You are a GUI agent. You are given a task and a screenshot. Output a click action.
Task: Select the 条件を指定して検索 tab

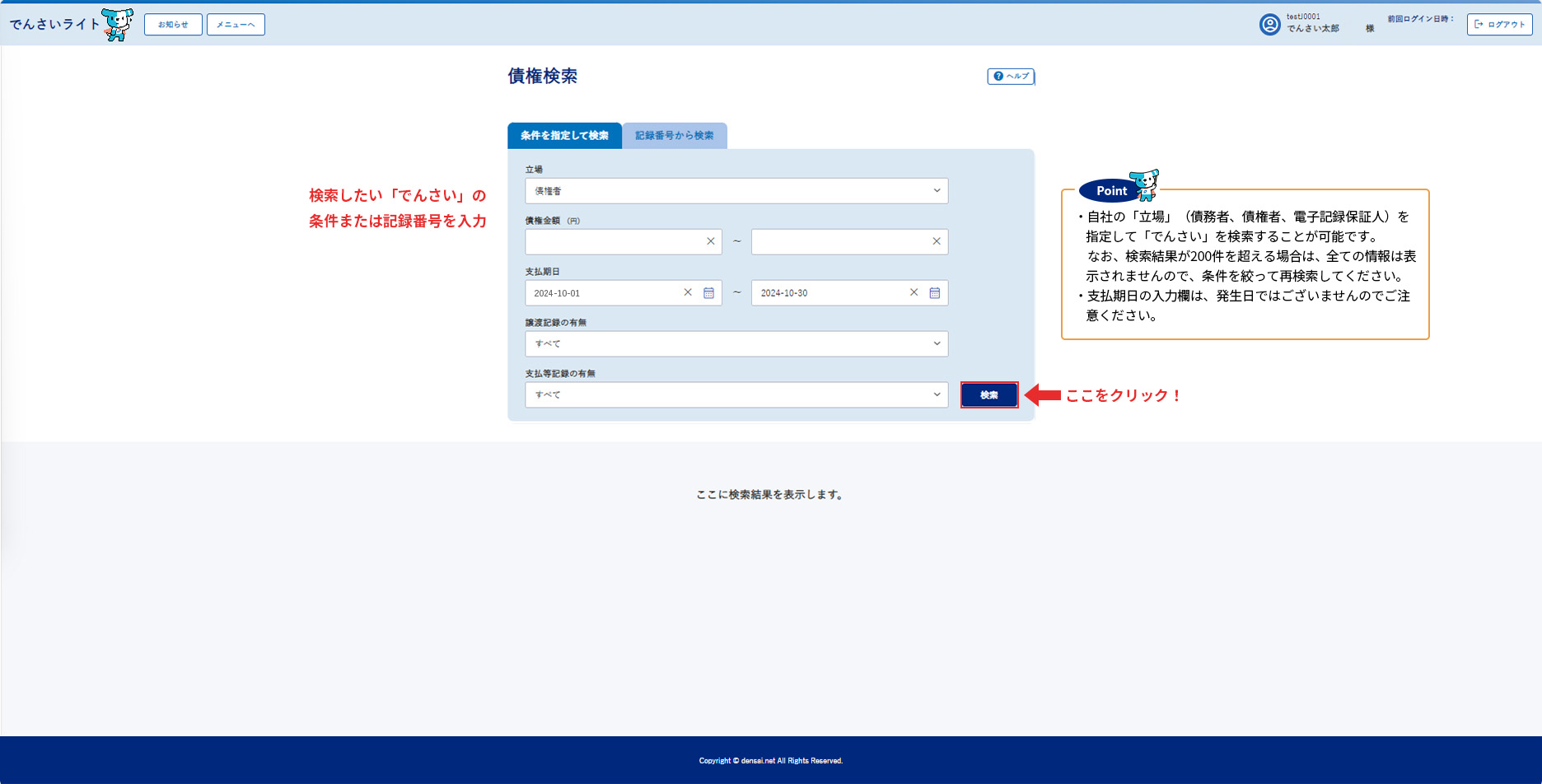pyautogui.click(x=564, y=135)
